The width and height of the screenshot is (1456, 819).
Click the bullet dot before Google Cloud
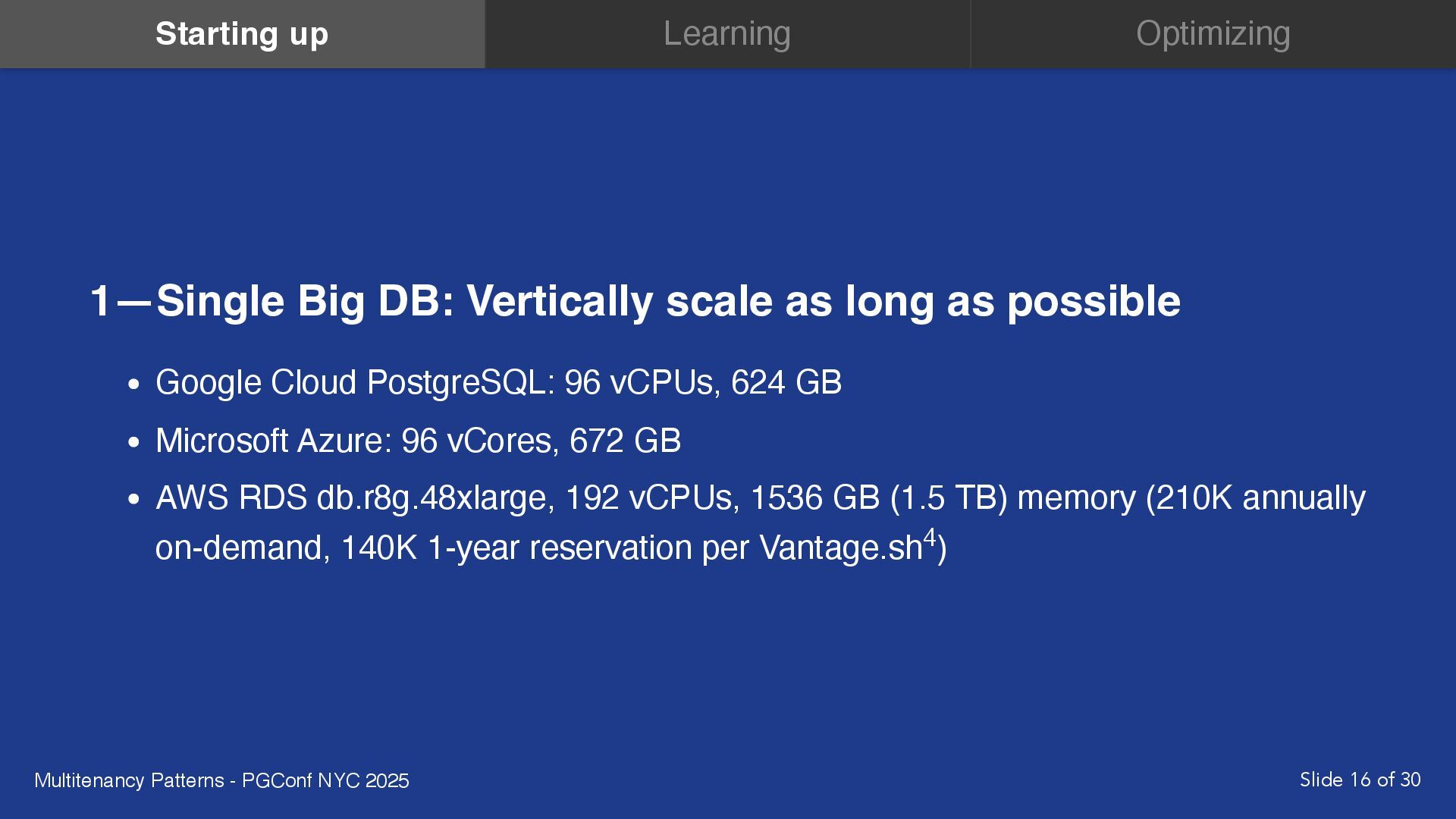tap(134, 384)
